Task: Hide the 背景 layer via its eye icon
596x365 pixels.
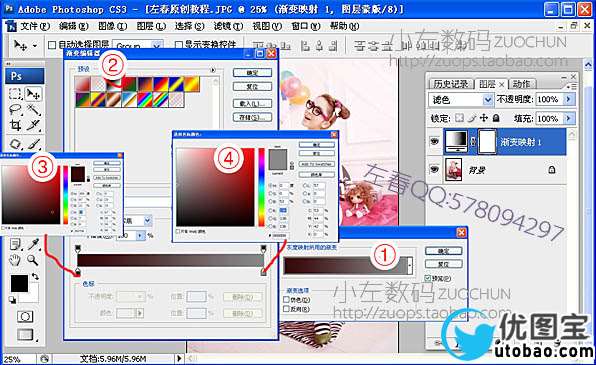Action: click(x=434, y=170)
